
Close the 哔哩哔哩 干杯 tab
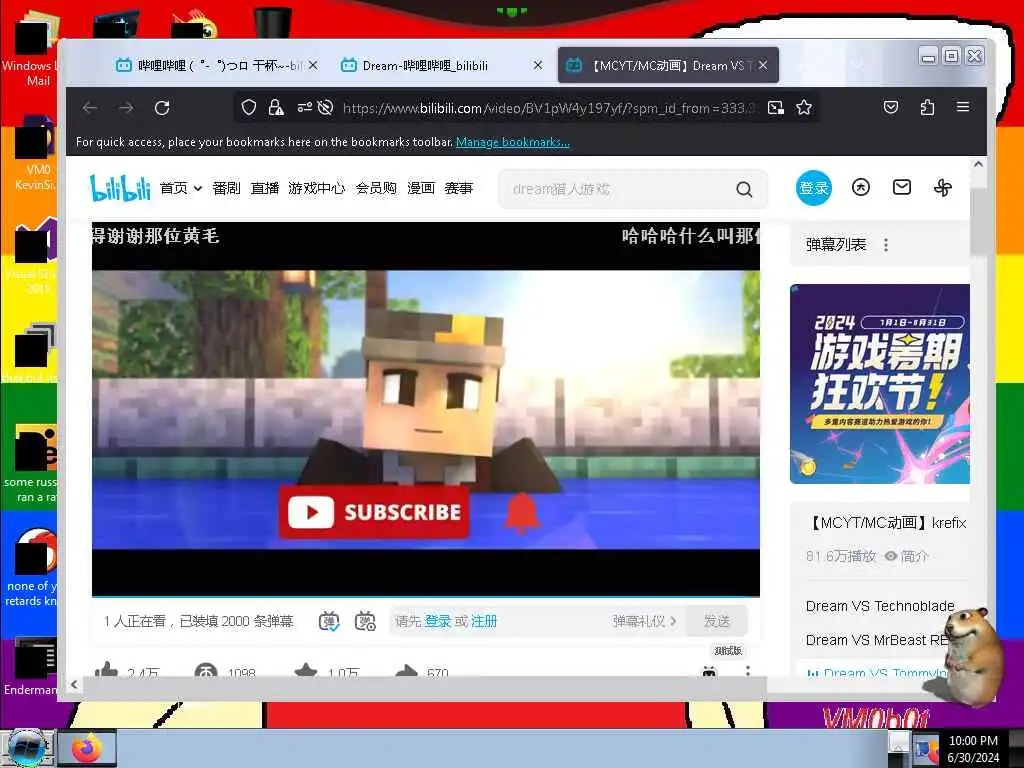(x=313, y=65)
